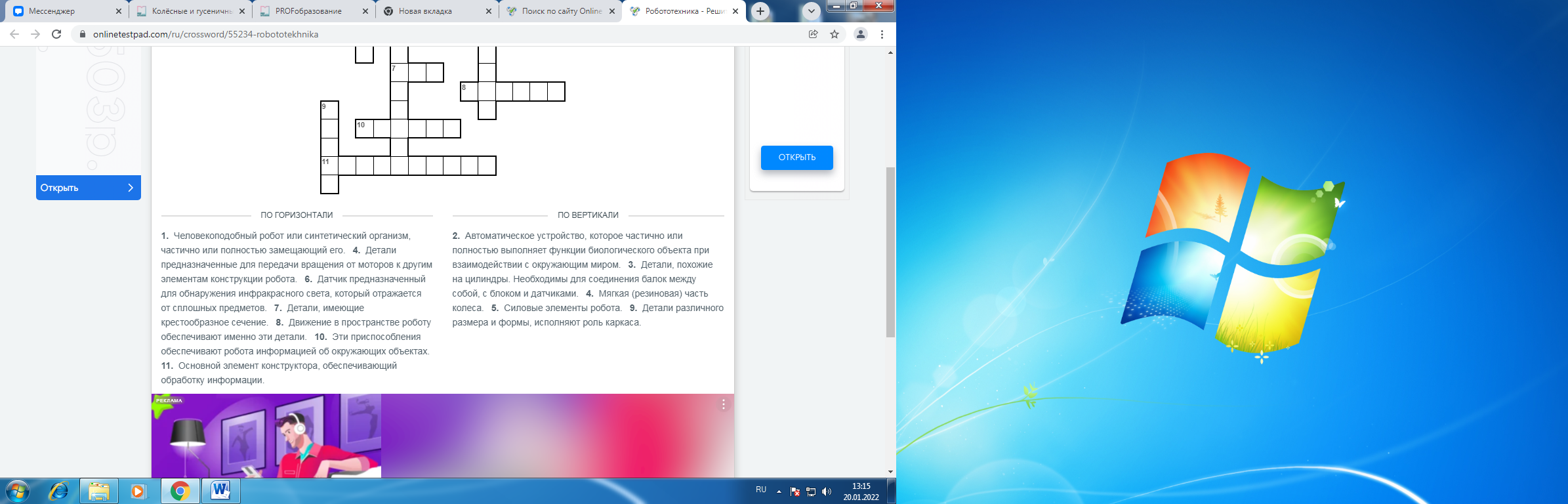Viewport: 1568px width, 504px height.
Task: Click the ad banner three-dot options
Action: (724, 404)
